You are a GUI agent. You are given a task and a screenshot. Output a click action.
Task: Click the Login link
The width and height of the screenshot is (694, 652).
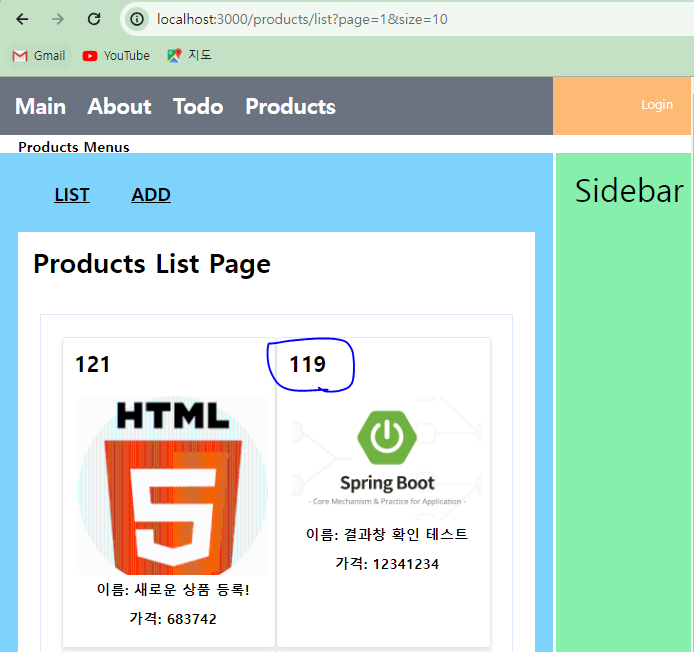(x=657, y=105)
